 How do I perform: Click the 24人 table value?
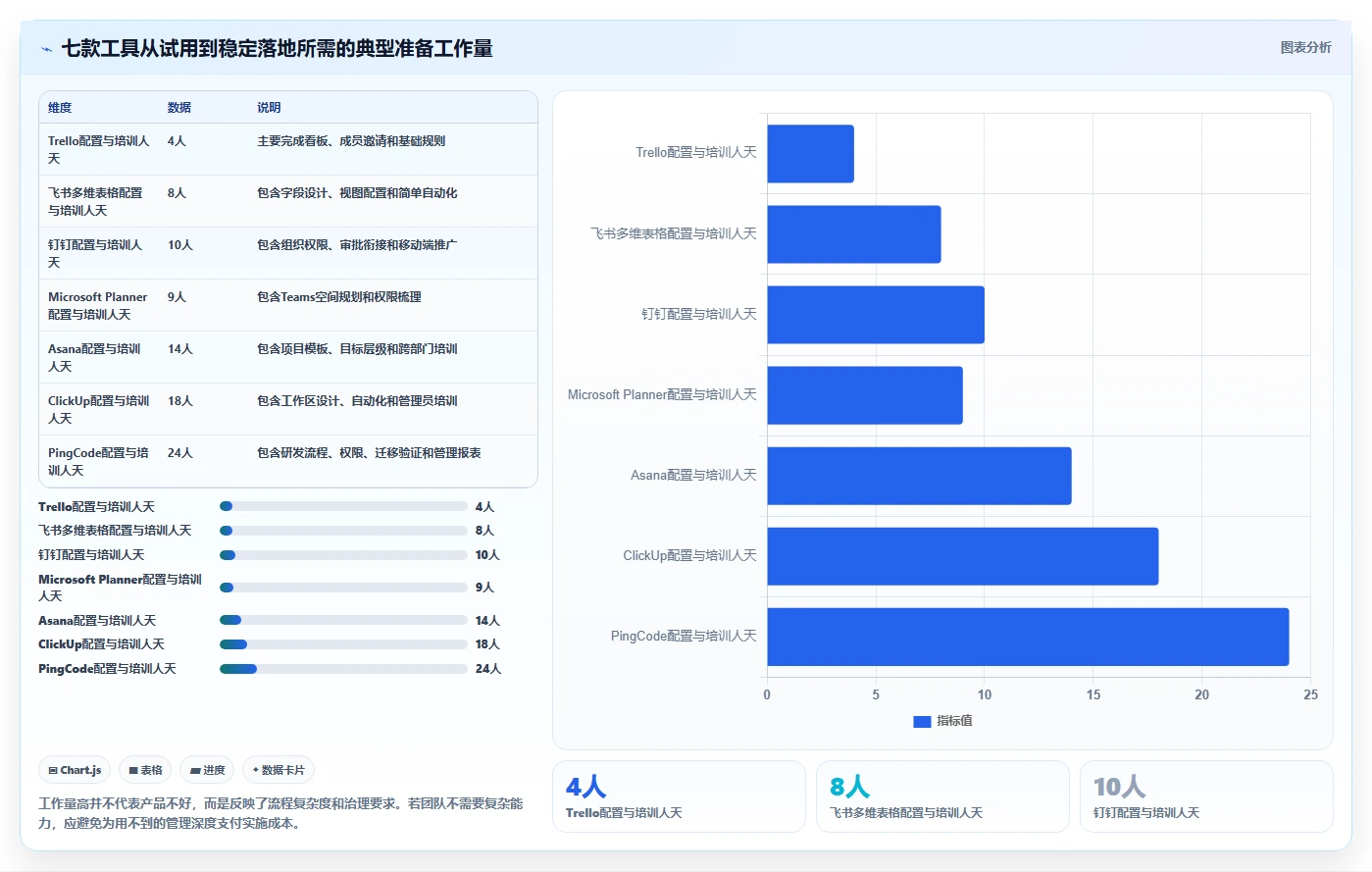coord(180,453)
